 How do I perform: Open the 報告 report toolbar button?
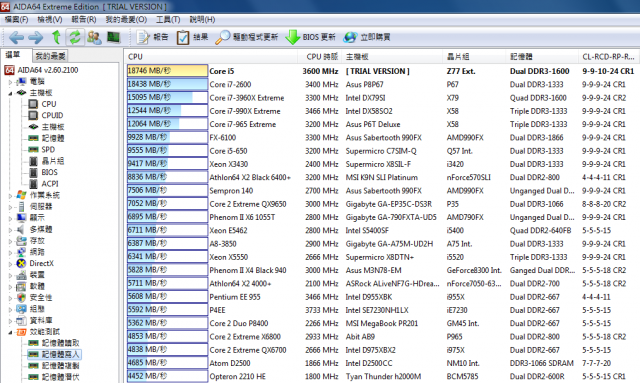pos(153,37)
